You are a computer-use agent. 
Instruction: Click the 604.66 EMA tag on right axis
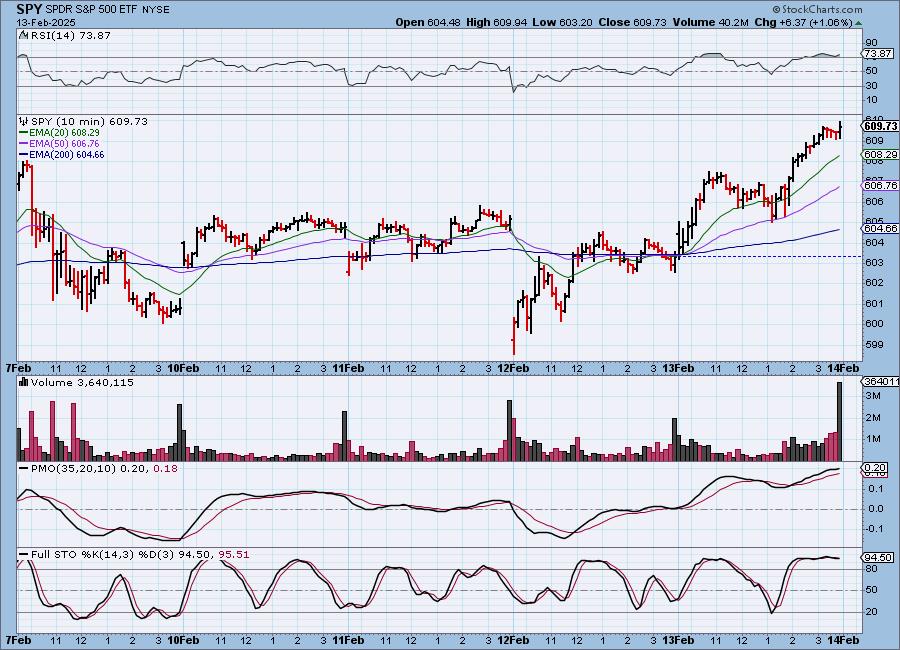pyautogui.click(x=880, y=229)
